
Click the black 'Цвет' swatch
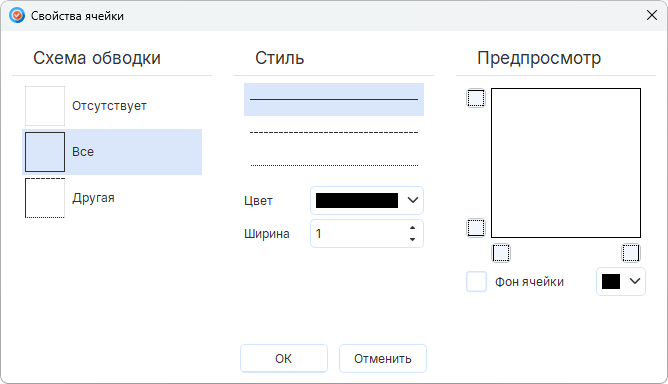click(x=357, y=200)
